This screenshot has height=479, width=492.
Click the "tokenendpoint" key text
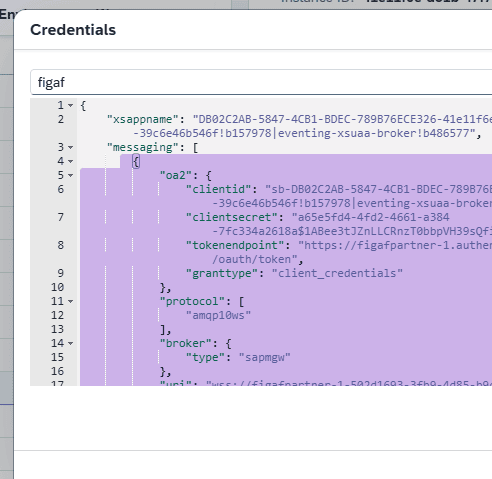click(235, 245)
